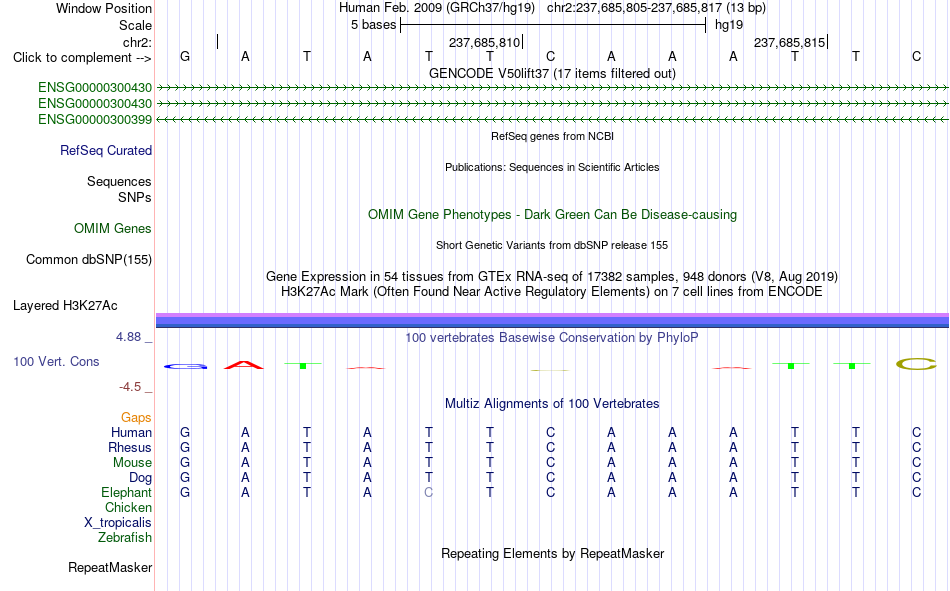Click 'Publications: Sequences in Scientific Articles' title
Image resolution: width=950 pixels, height=591 pixels.
coord(552,167)
